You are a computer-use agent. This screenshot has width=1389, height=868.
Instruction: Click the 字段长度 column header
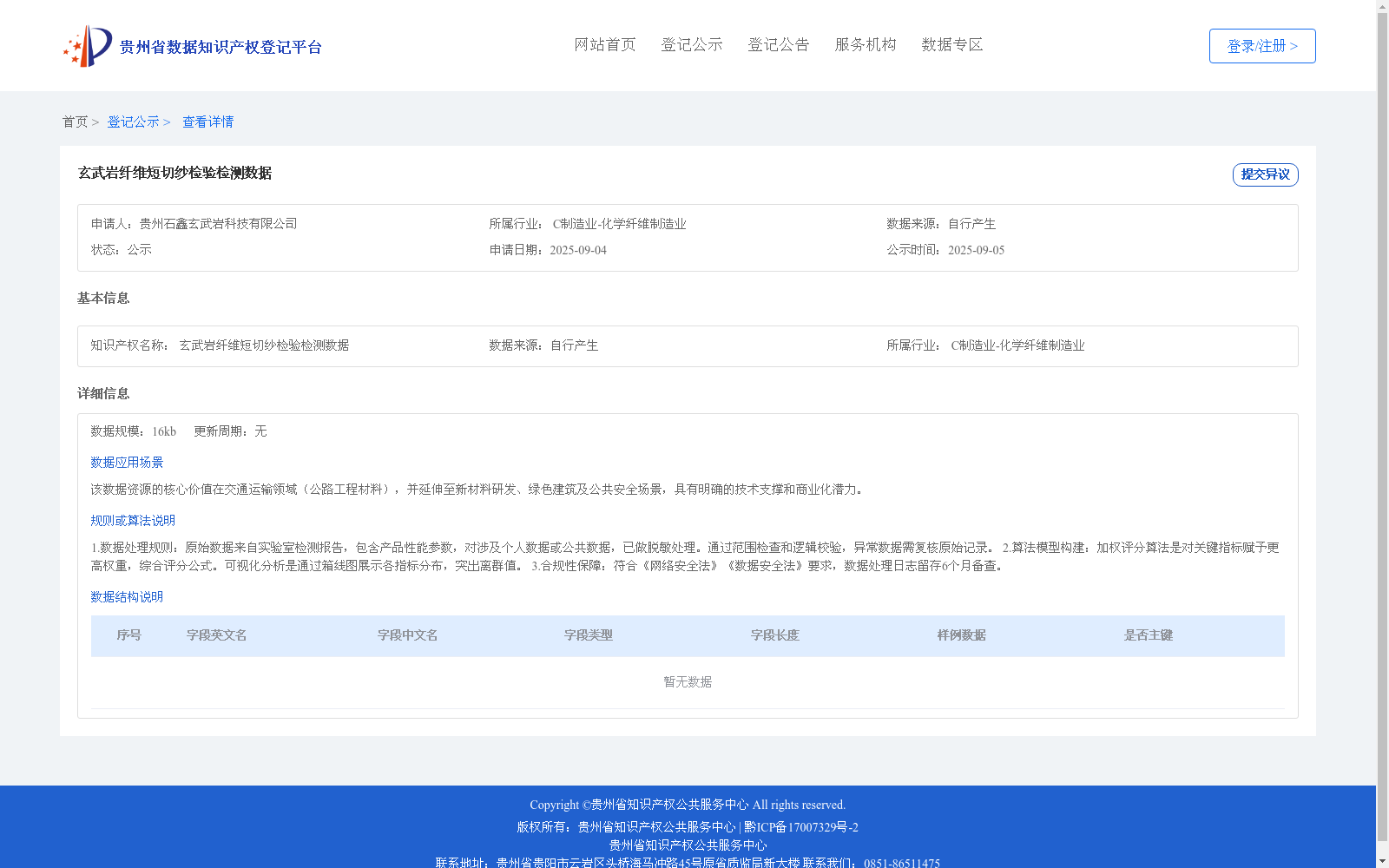(x=774, y=635)
